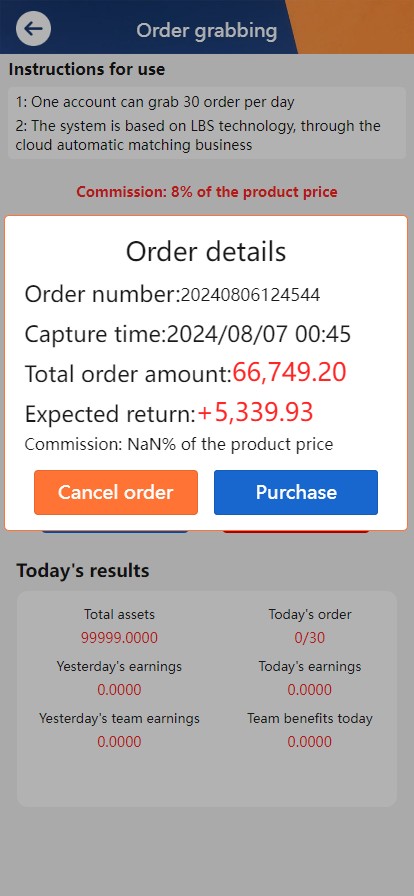Go back using the arrow icon

pyautogui.click(x=33, y=29)
